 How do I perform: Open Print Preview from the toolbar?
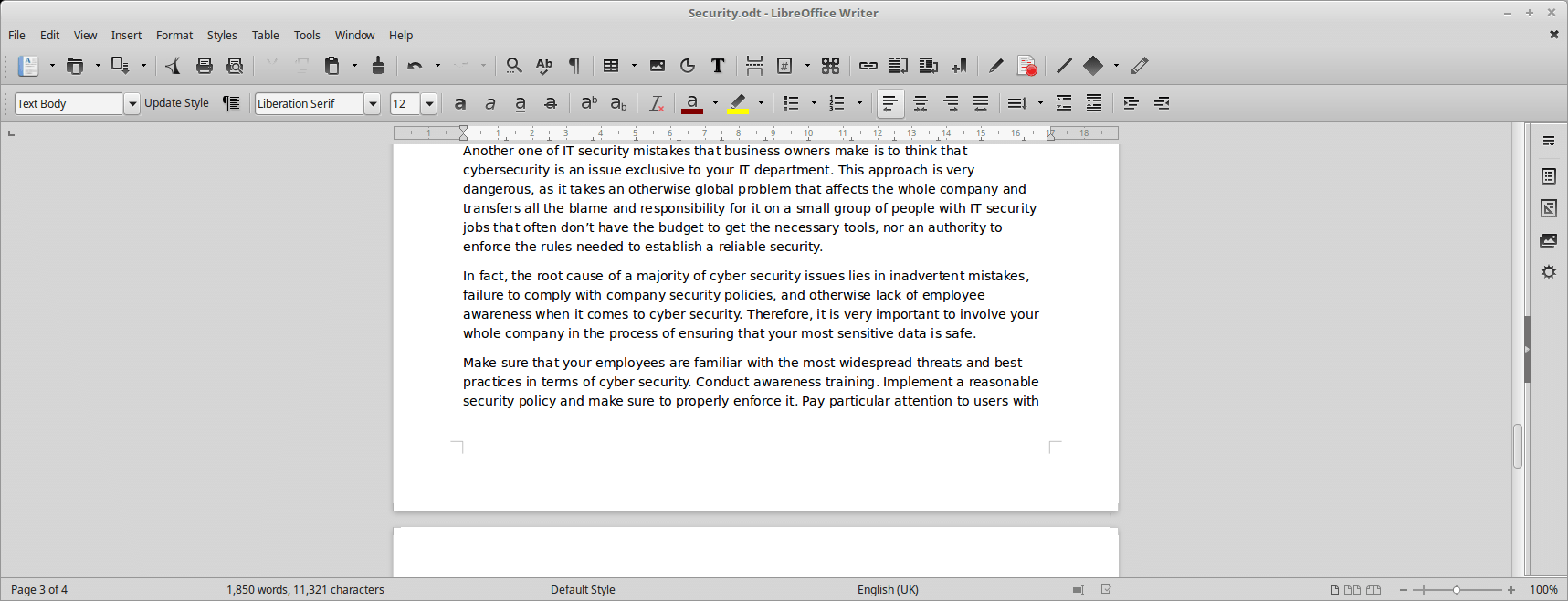235,66
